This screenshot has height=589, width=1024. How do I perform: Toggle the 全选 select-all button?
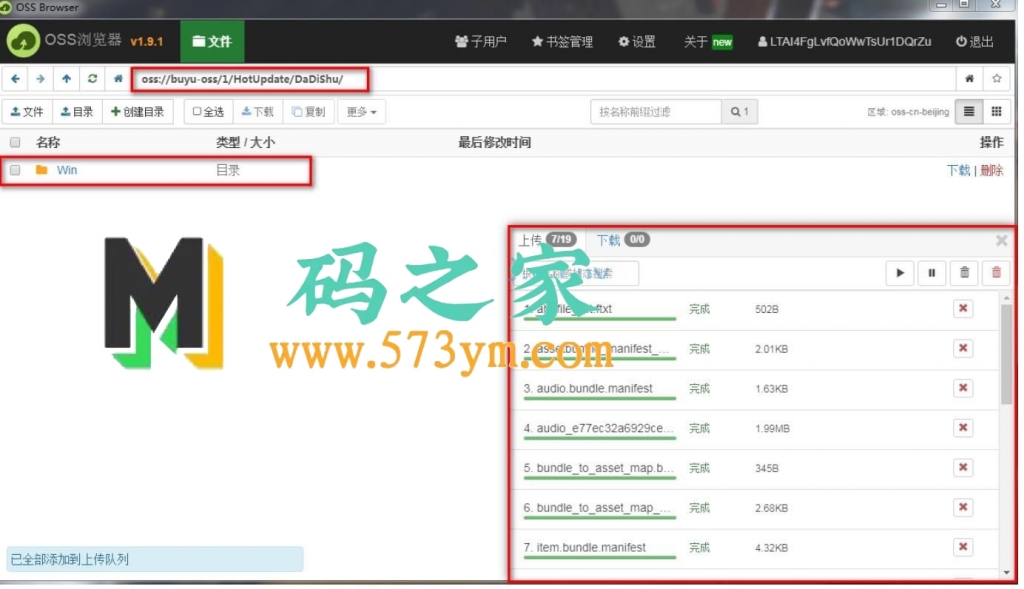[x=208, y=112]
